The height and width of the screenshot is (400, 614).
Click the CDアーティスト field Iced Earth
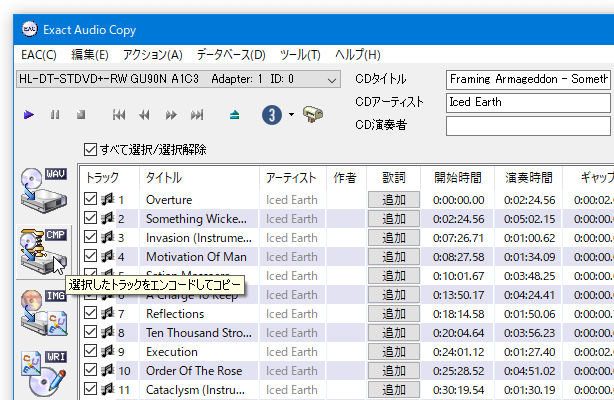point(528,103)
